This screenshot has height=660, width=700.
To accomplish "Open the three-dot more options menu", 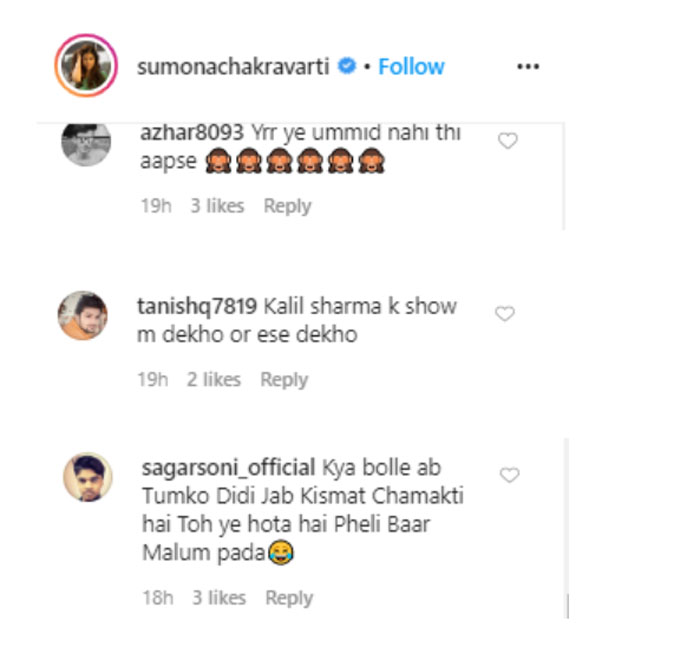I will pyautogui.click(x=528, y=67).
